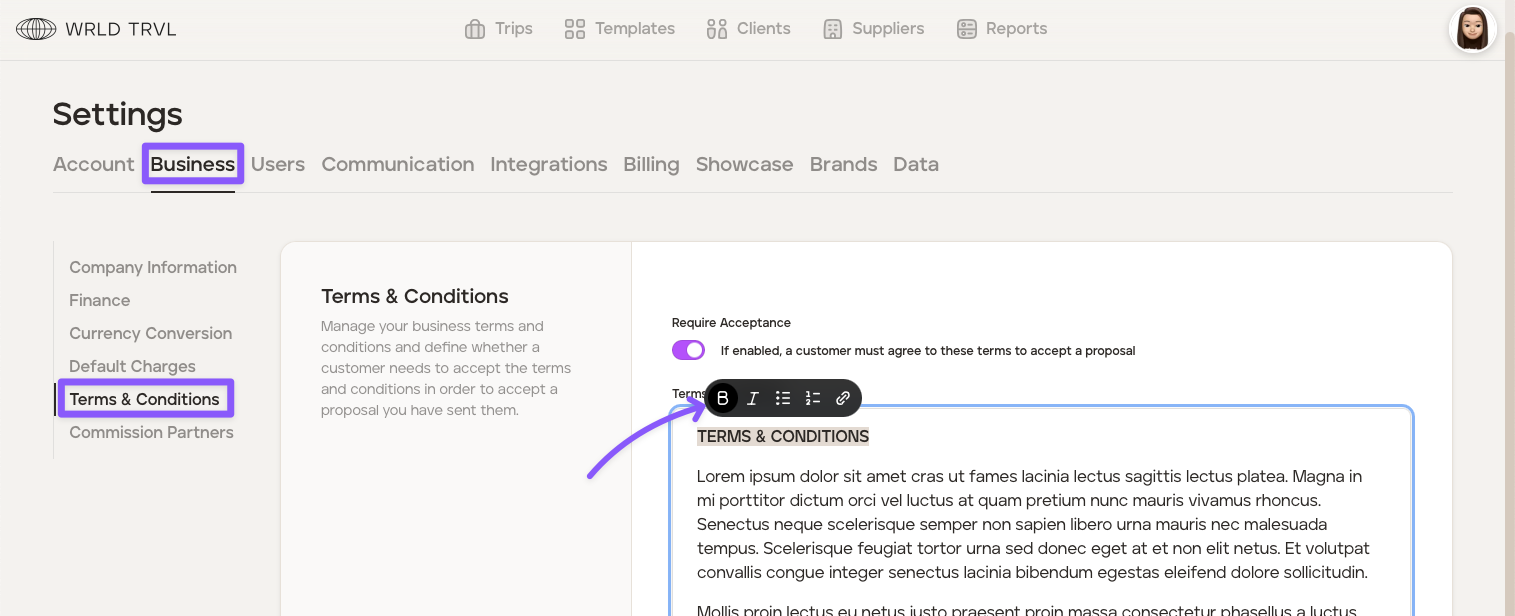Go to Templates in the top navigation
The image size is (1515, 616).
pos(619,29)
